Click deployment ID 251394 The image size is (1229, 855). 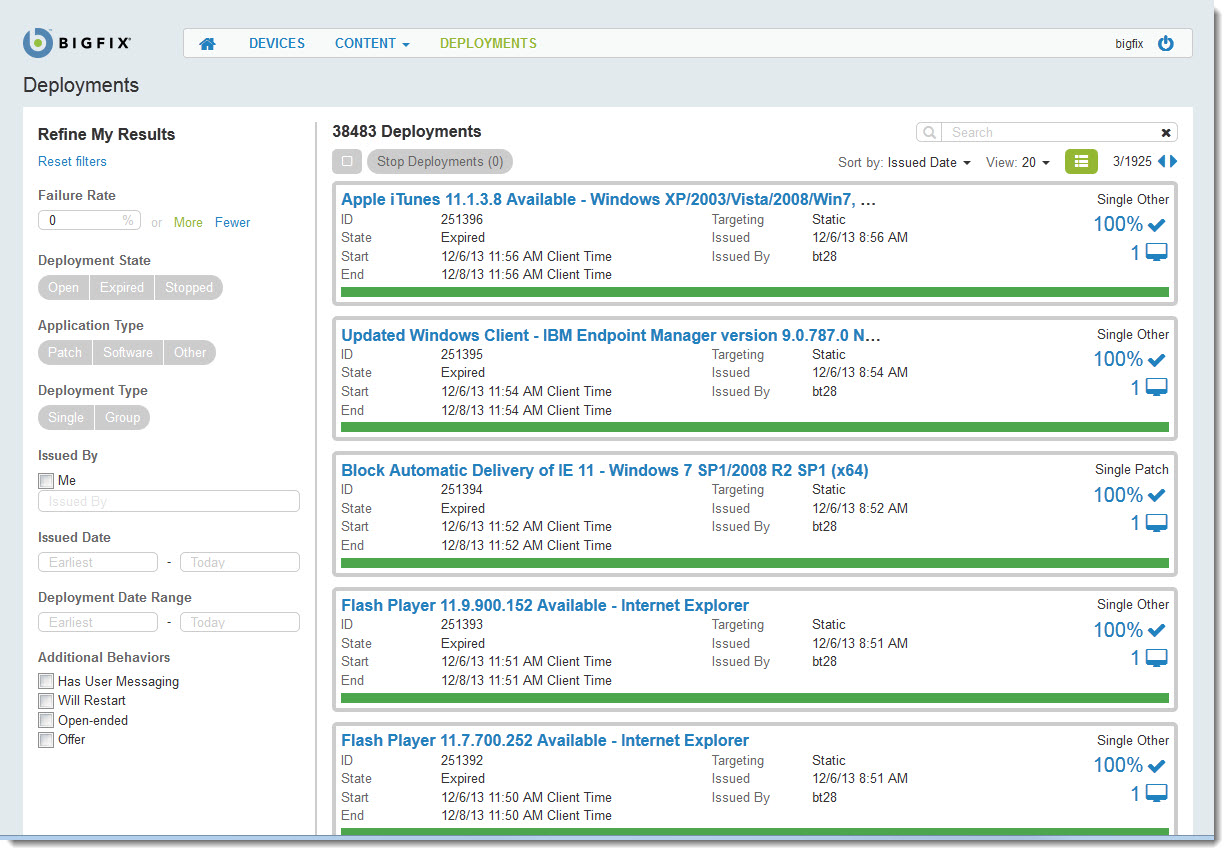coord(462,490)
